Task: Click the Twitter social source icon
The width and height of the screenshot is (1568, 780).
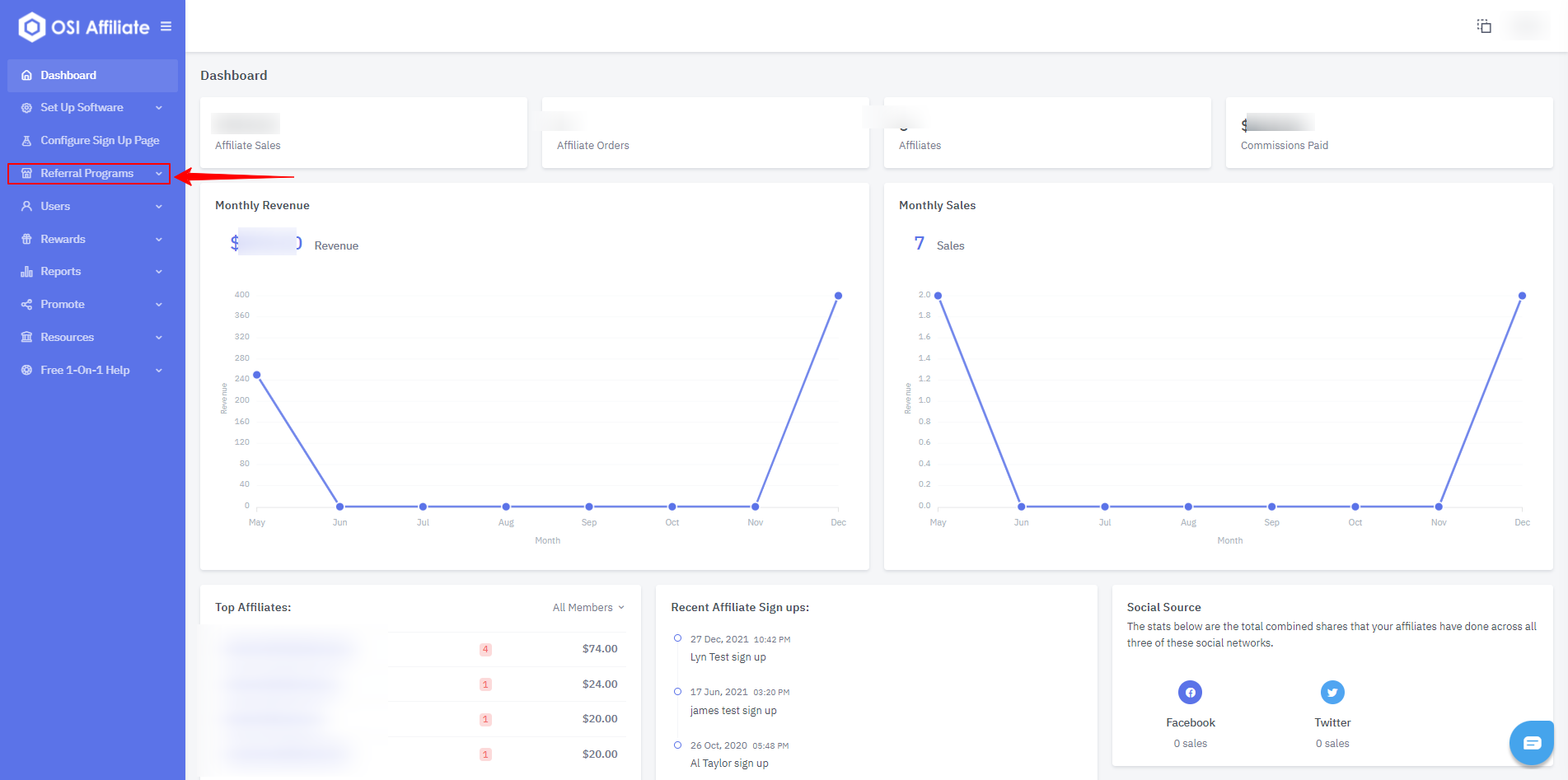Action: [x=1332, y=693]
